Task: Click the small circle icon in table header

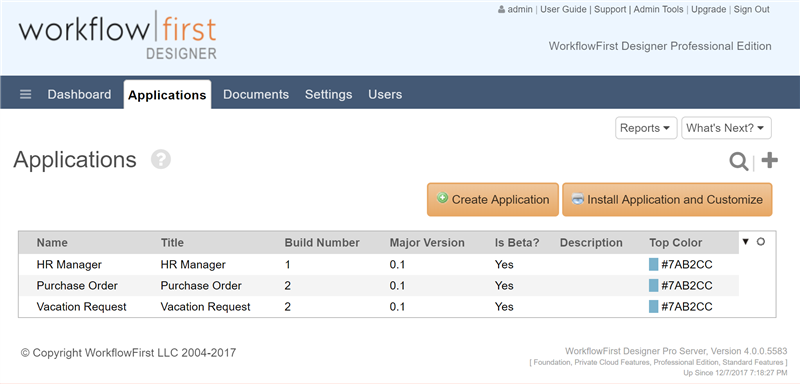Action: [x=761, y=242]
